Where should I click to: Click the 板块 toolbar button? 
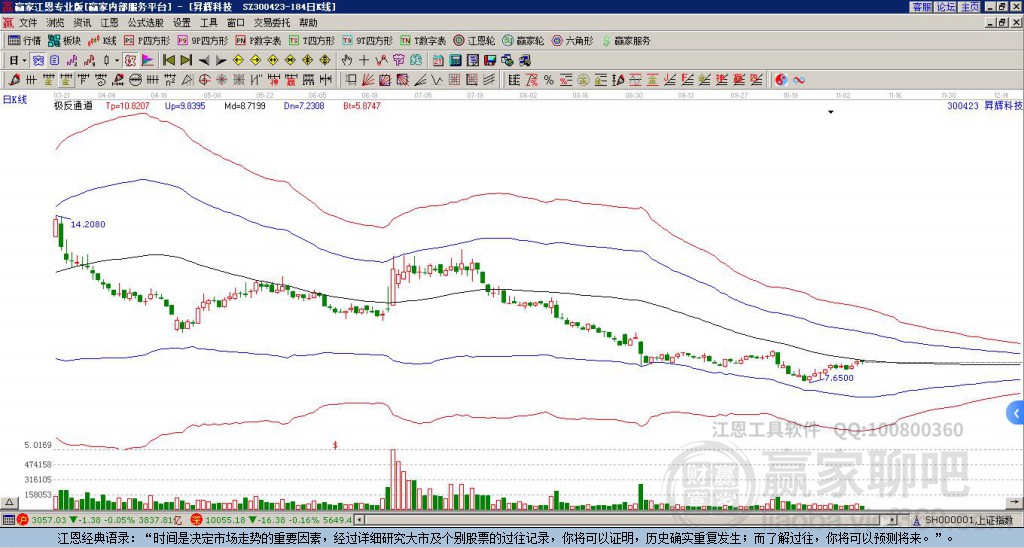[x=64, y=40]
